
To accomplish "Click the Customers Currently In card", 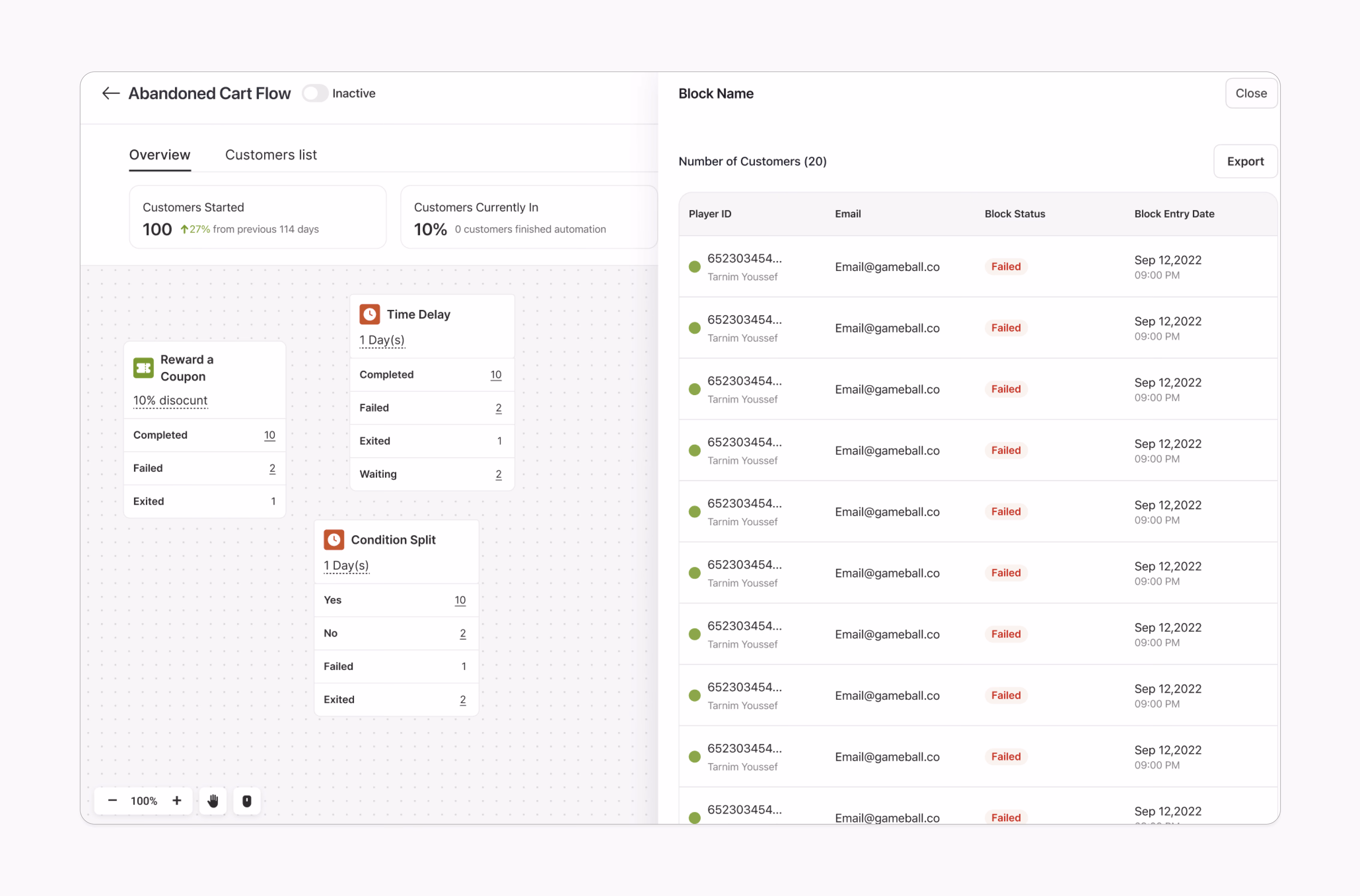I will pyautogui.click(x=529, y=217).
